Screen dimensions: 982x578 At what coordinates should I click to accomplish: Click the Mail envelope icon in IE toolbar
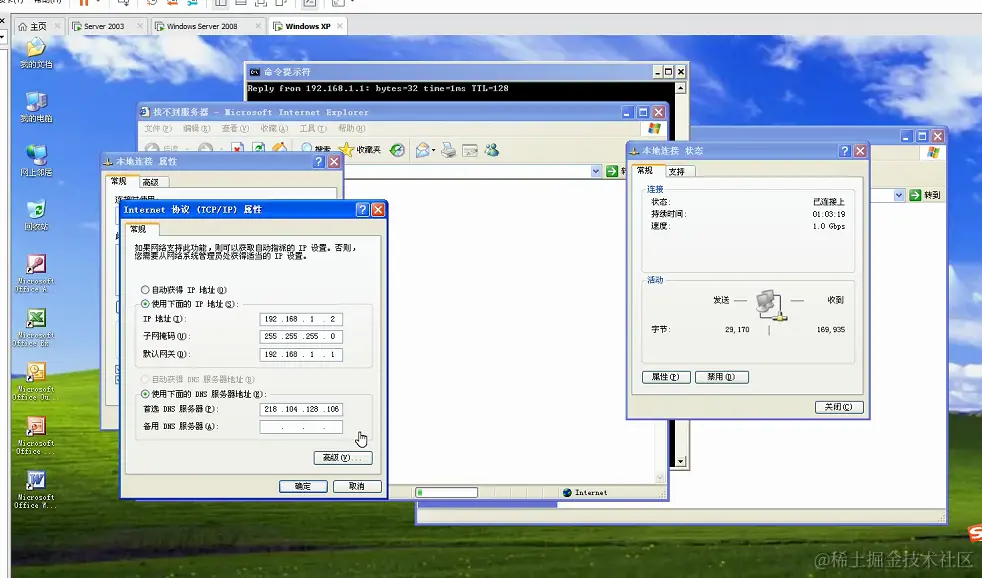[423, 150]
